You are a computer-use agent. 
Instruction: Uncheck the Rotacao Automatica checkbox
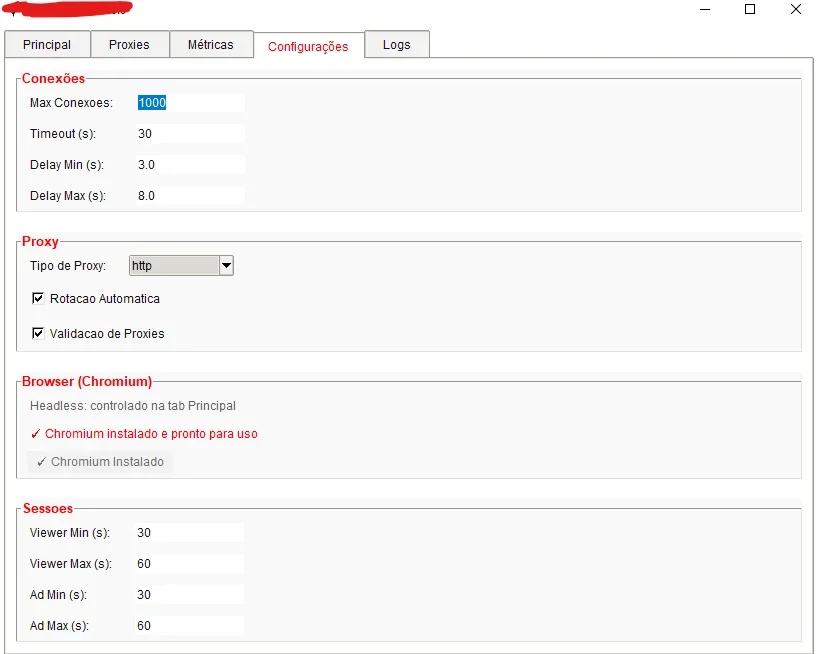(x=38, y=298)
